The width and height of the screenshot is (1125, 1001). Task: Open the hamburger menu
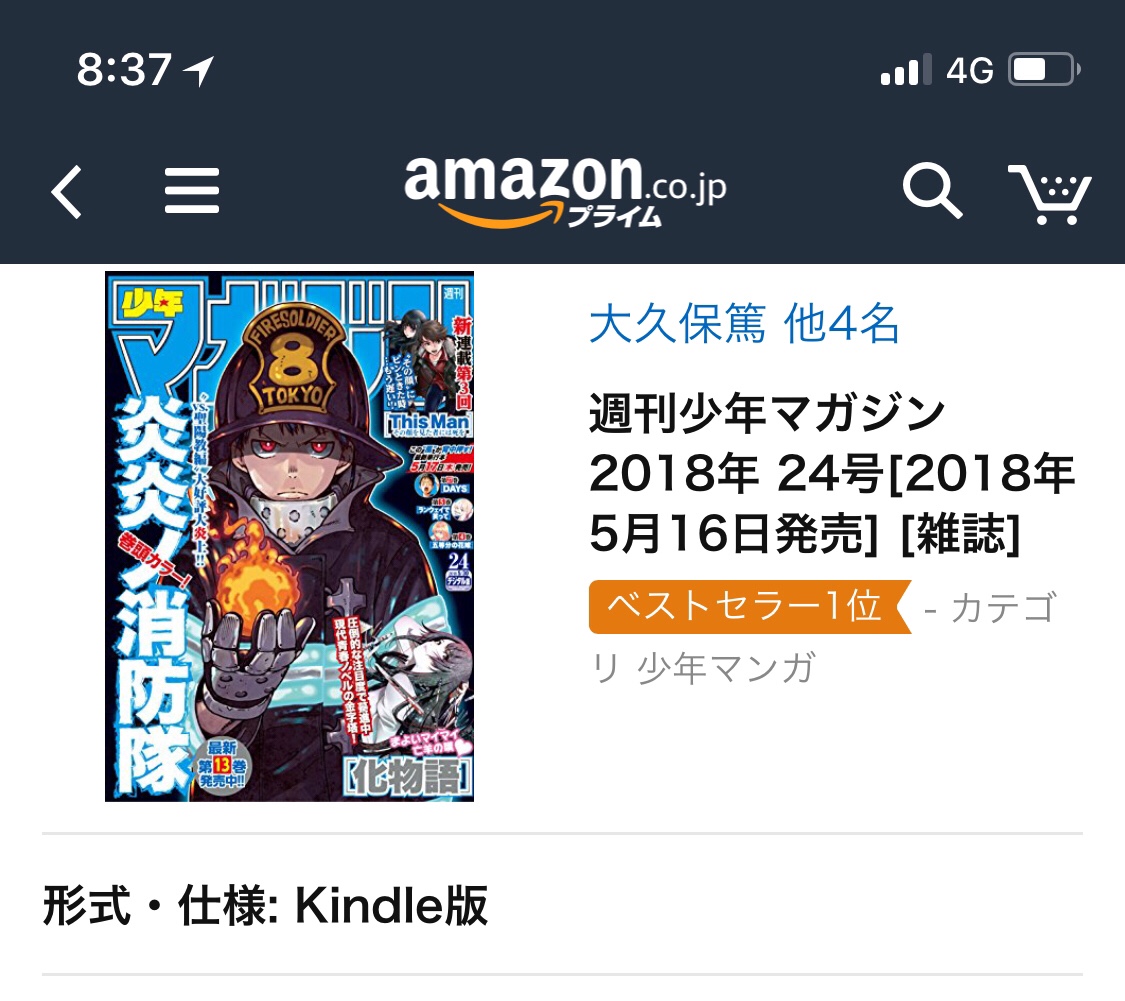point(192,191)
